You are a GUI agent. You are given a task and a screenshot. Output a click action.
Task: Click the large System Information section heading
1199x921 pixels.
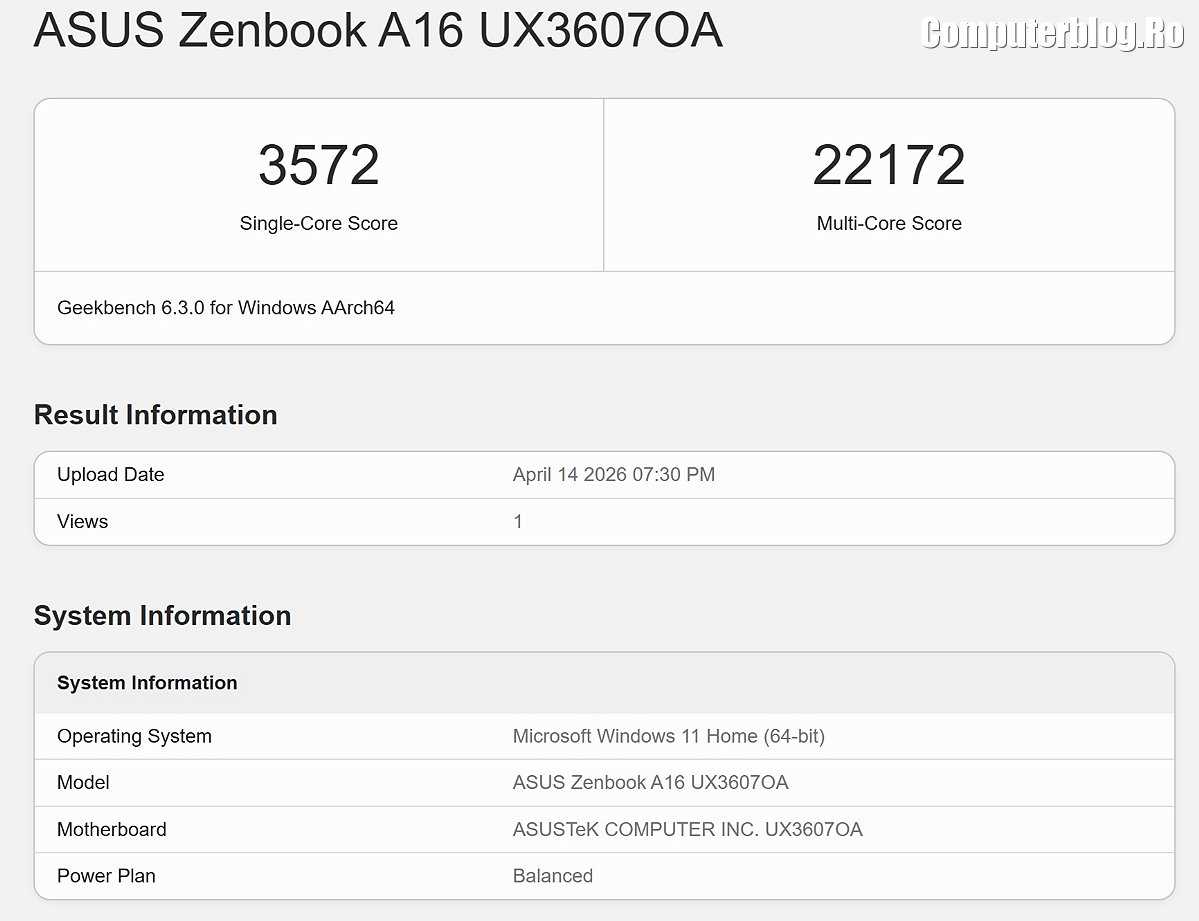162,616
